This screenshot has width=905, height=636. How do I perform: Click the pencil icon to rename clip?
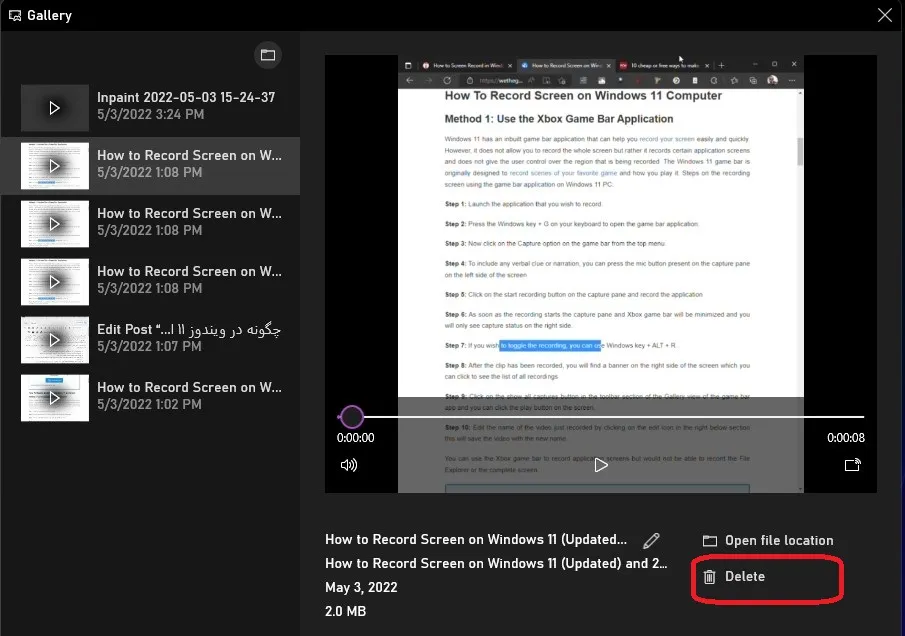tap(652, 540)
